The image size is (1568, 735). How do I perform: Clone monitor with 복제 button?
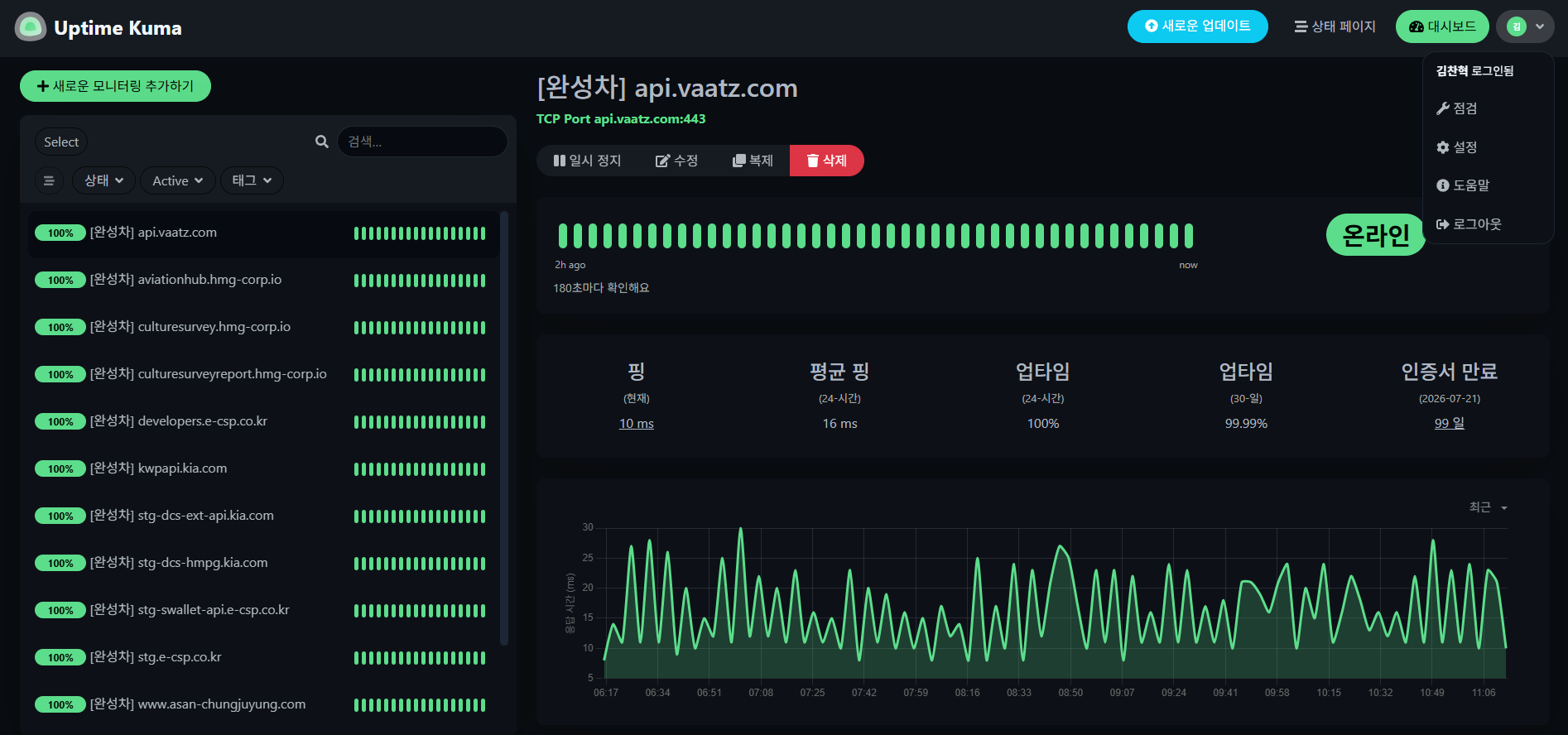(x=753, y=161)
